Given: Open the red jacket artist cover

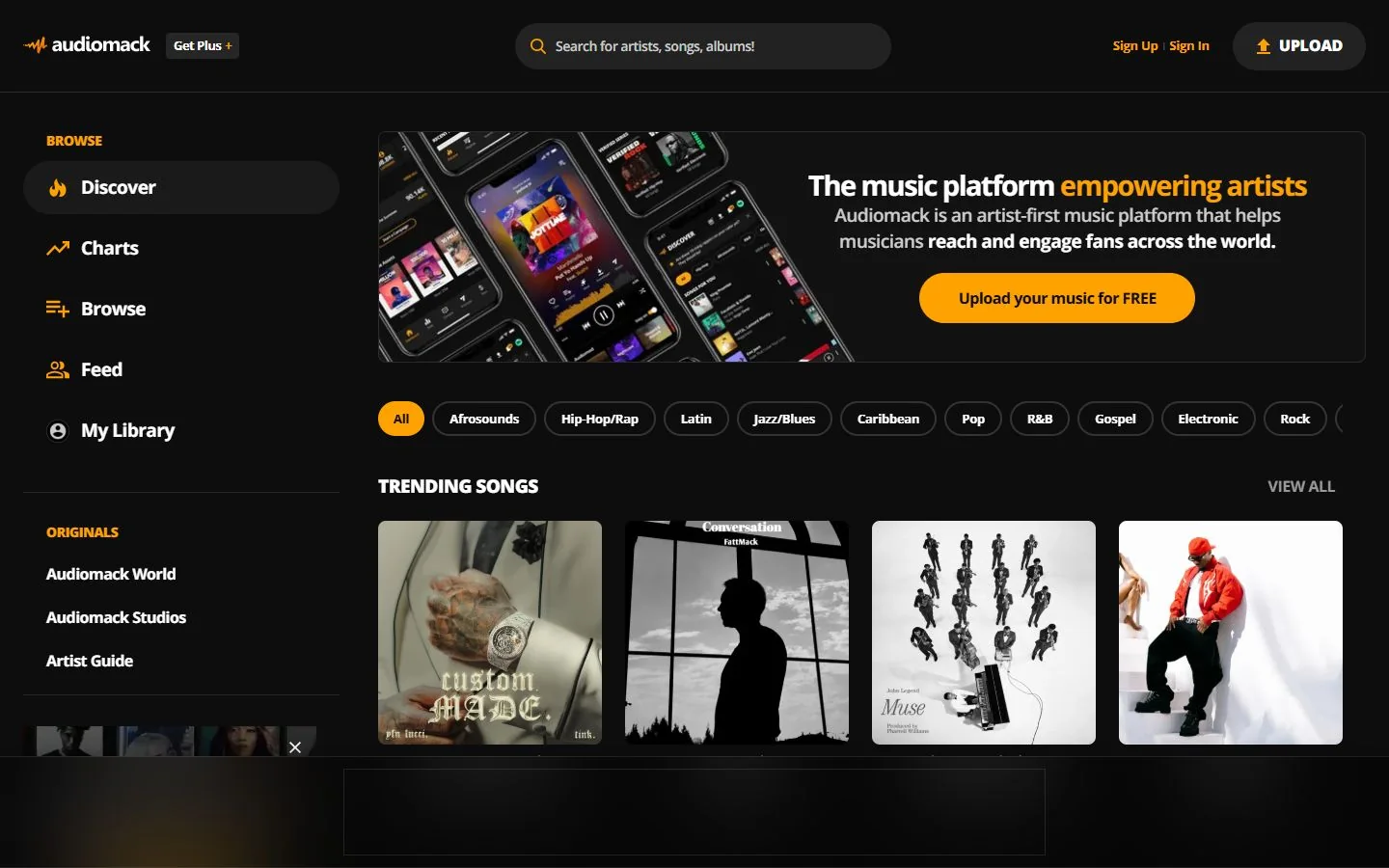Looking at the screenshot, I should pyautogui.click(x=1231, y=633).
